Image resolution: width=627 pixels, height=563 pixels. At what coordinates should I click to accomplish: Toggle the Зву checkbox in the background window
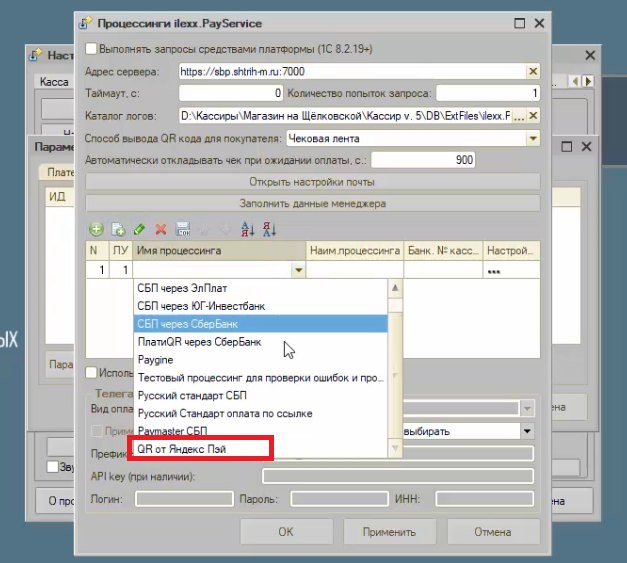point(53,467)
